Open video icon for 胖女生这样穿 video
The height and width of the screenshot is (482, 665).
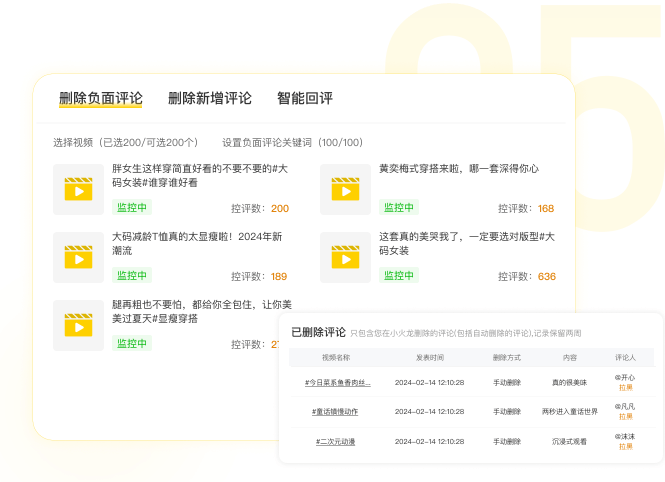point(78,189)
